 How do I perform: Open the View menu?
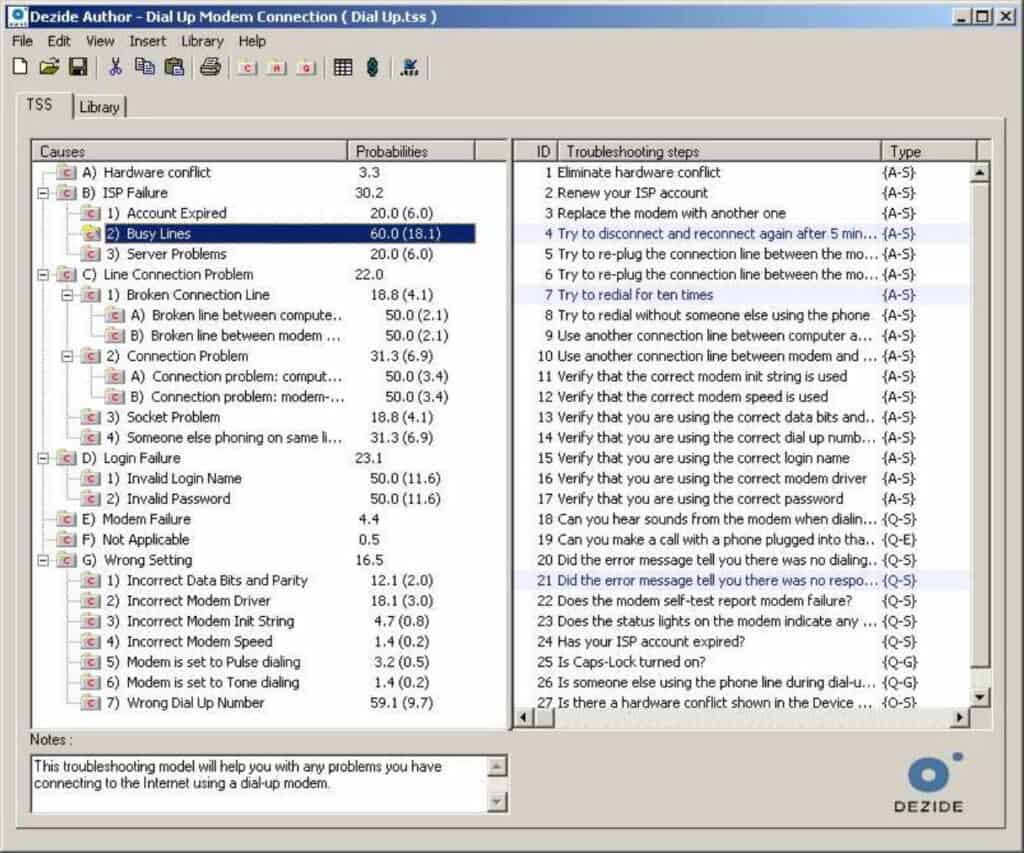100,41
